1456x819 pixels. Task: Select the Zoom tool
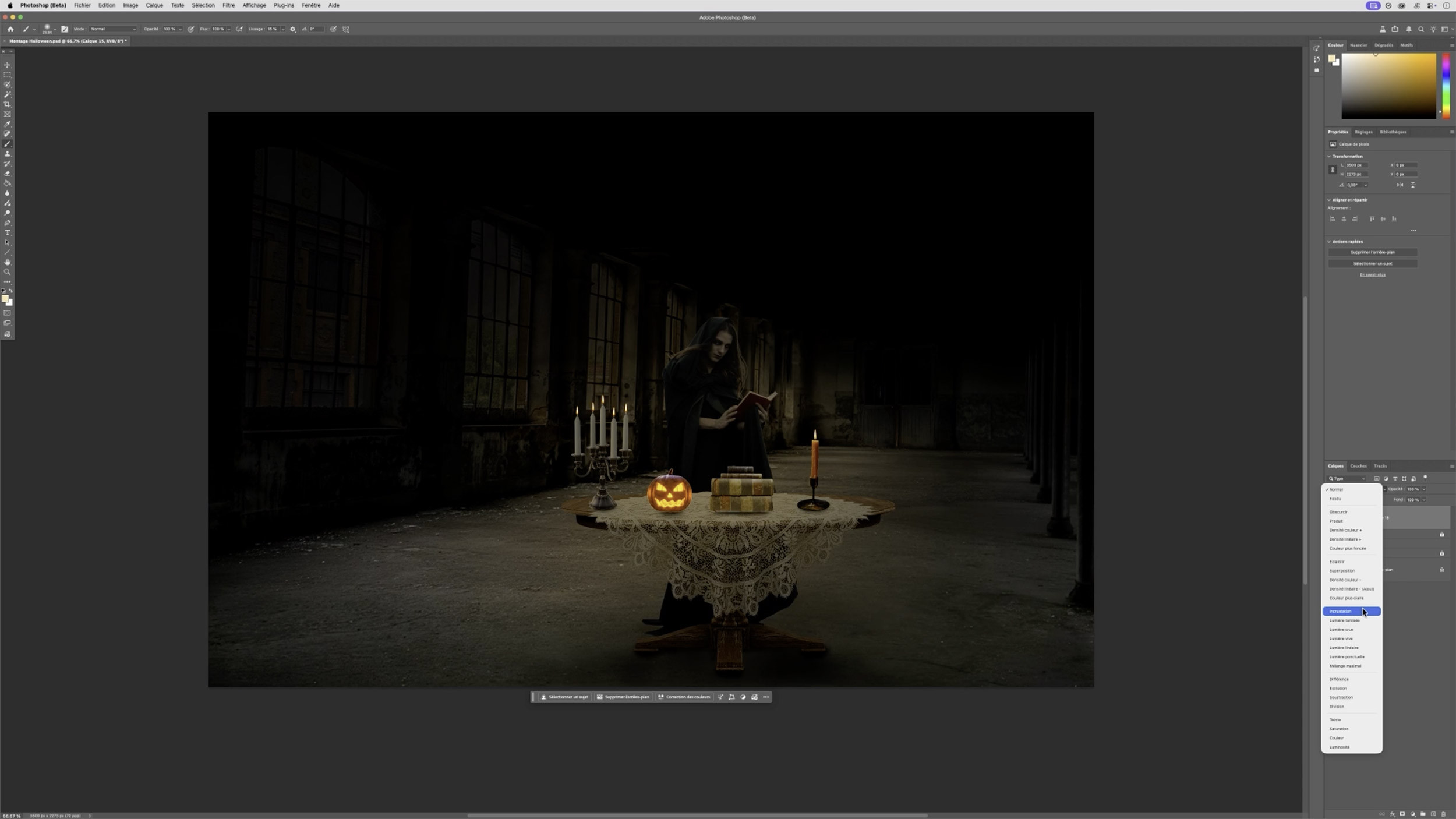tap(8, 272)
